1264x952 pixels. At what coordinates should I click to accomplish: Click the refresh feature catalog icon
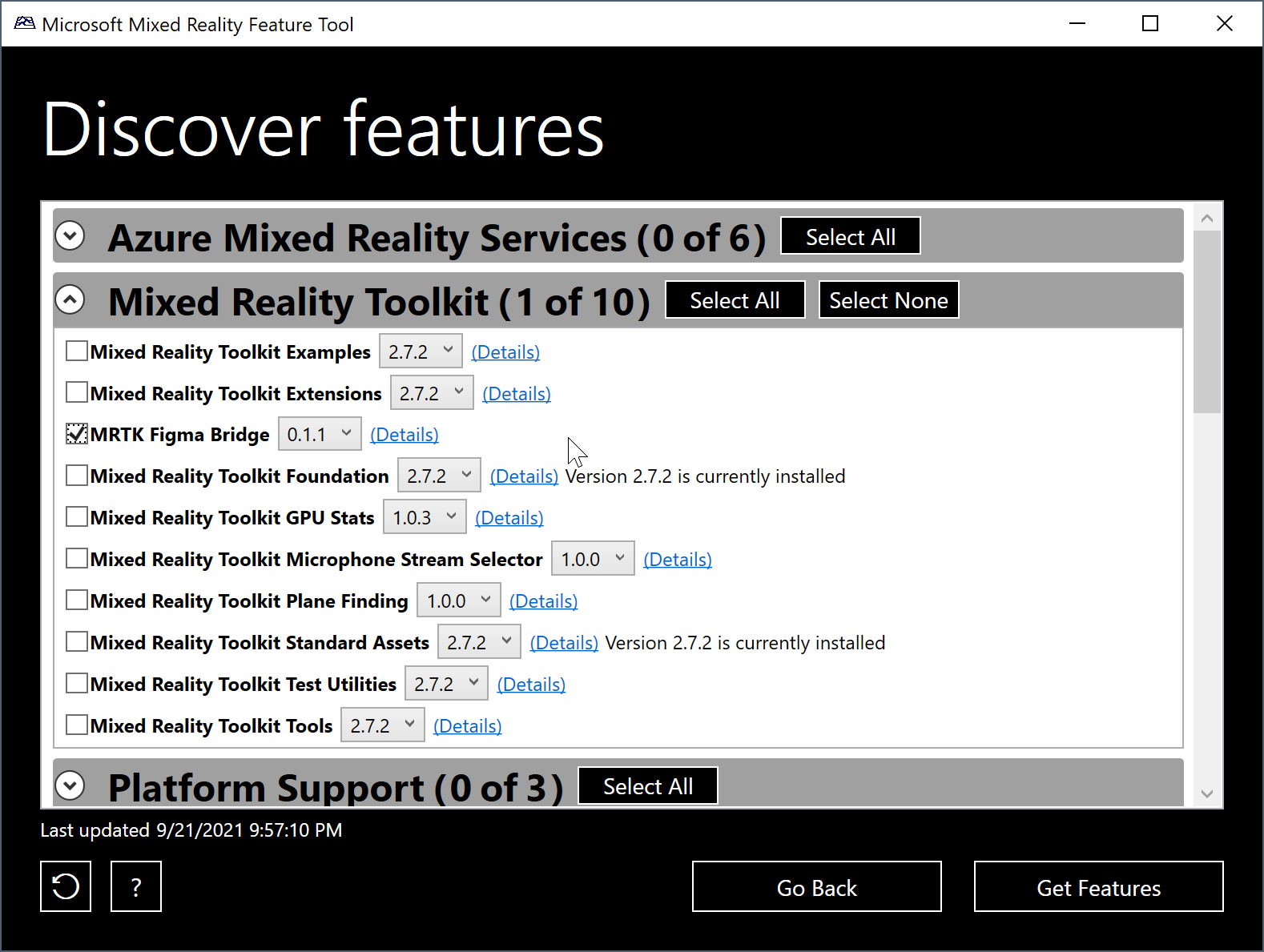tap(66, 886)
